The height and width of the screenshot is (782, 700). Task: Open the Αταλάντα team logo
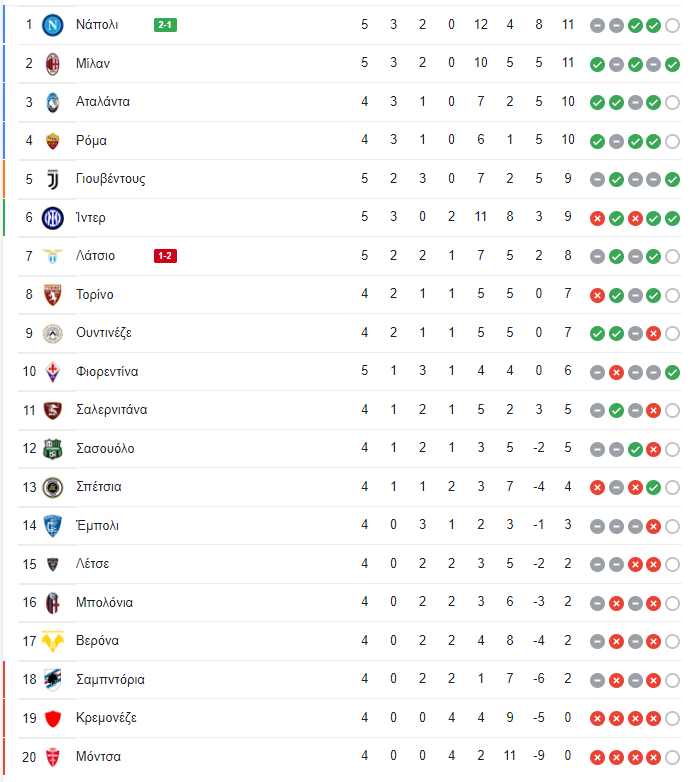pyautogui.click(x=53, y=102)
